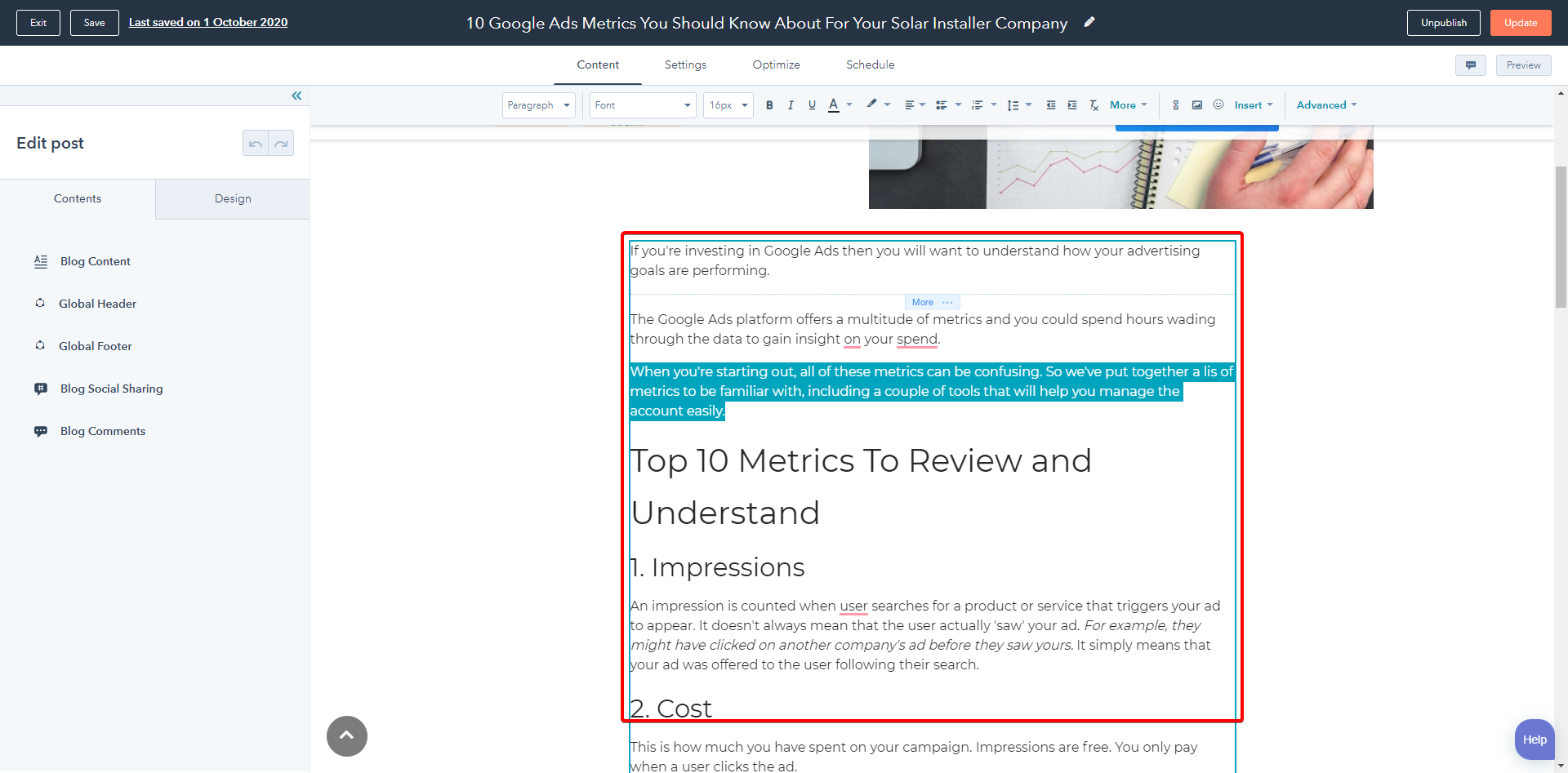Open numbered list style dropdown arrow
Image resolution: width=1568 pixels, height=773 pixels.
coord(994,104)
